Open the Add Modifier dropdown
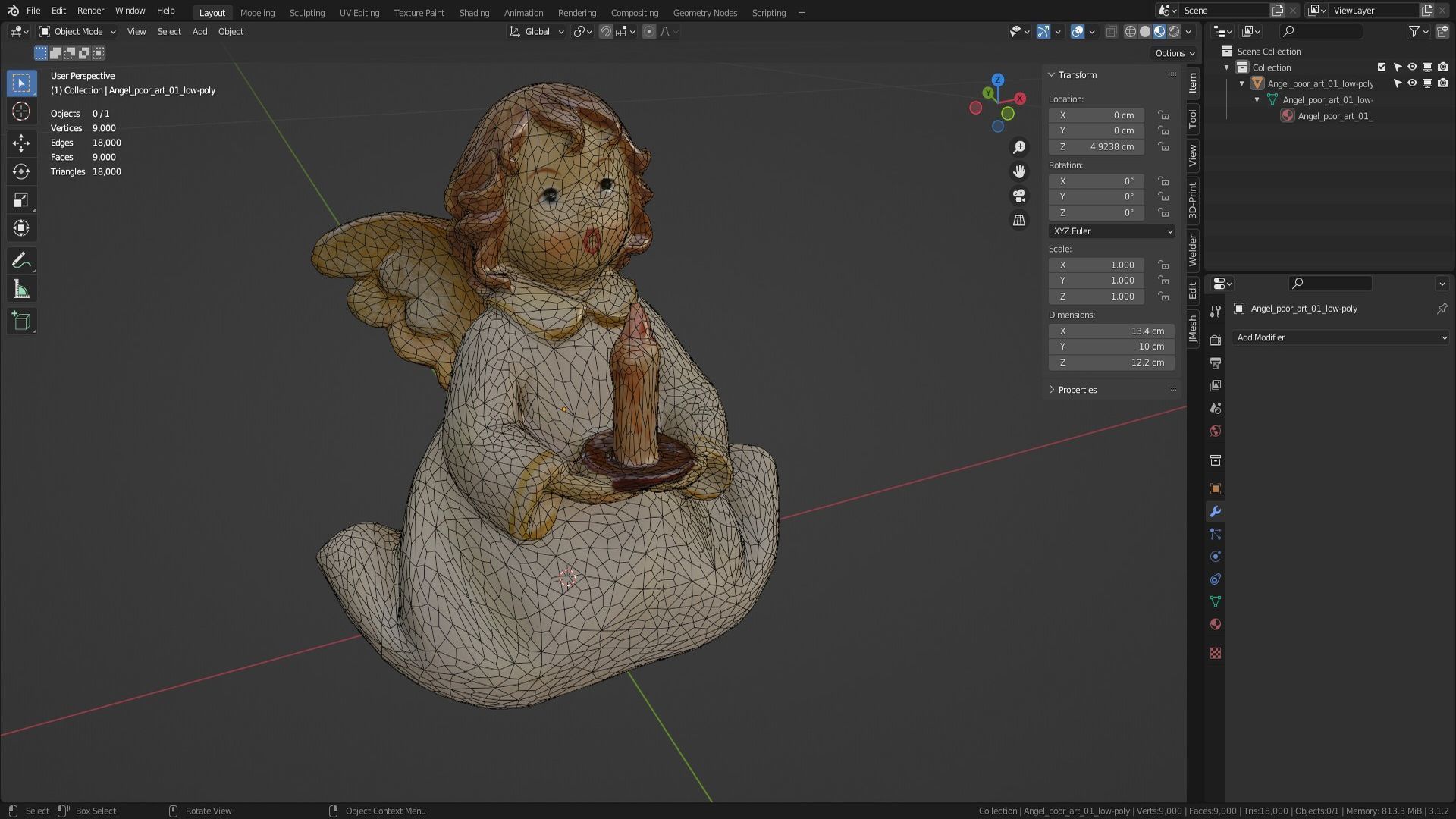 [1340, 337]
